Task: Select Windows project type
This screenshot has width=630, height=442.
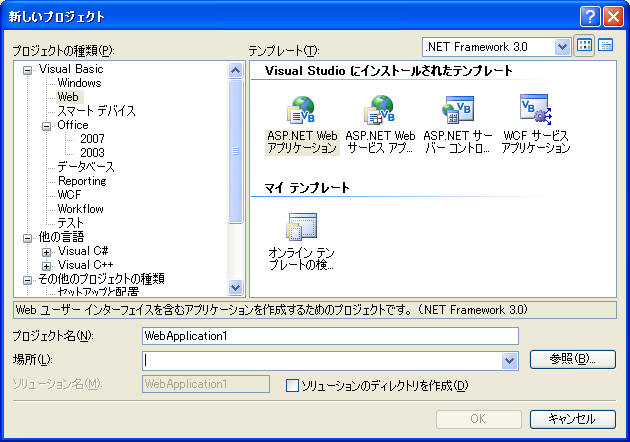Action: click(79, 83)
